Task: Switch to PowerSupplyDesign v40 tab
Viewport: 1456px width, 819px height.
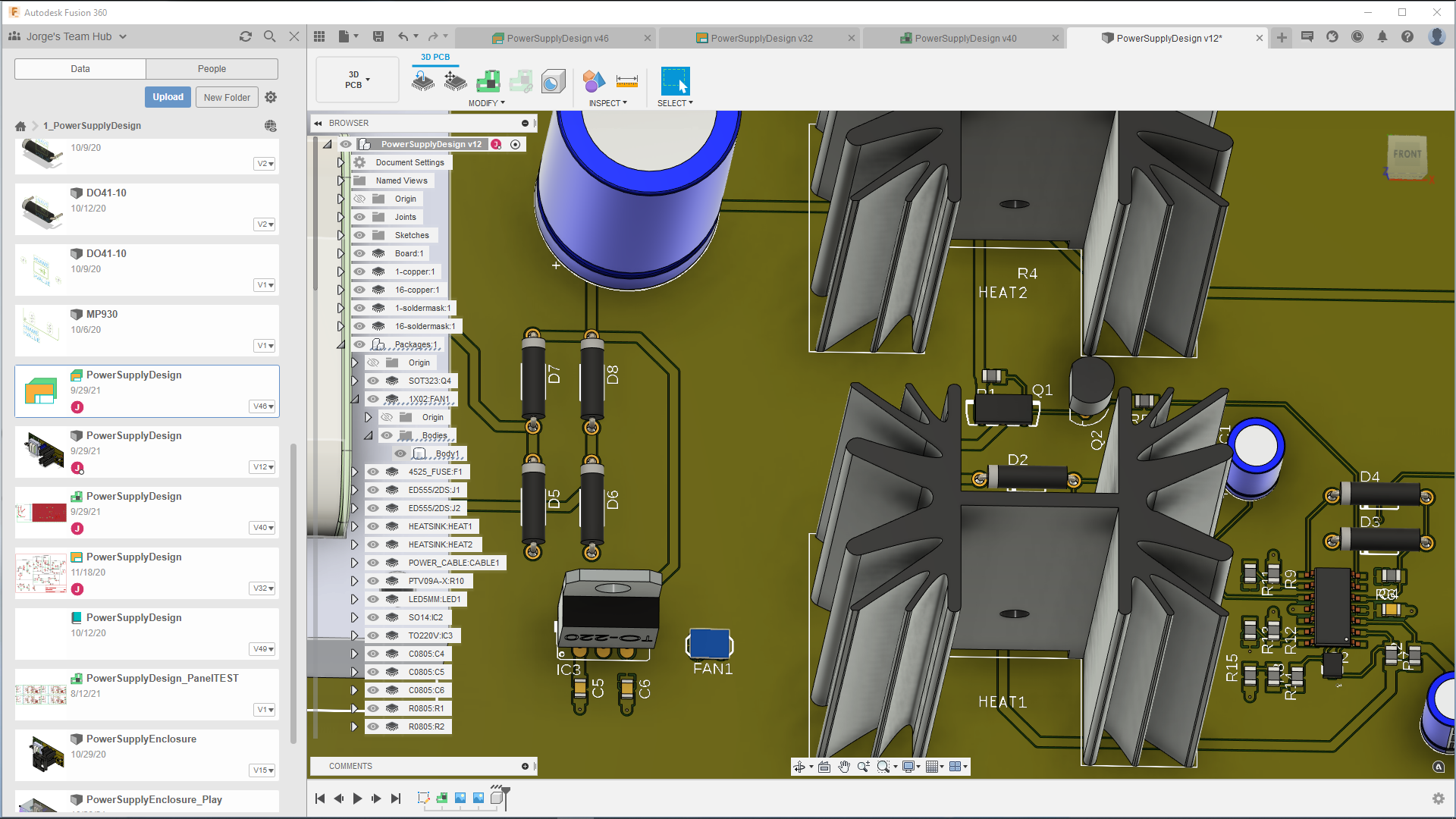Action: click(965, 38)
